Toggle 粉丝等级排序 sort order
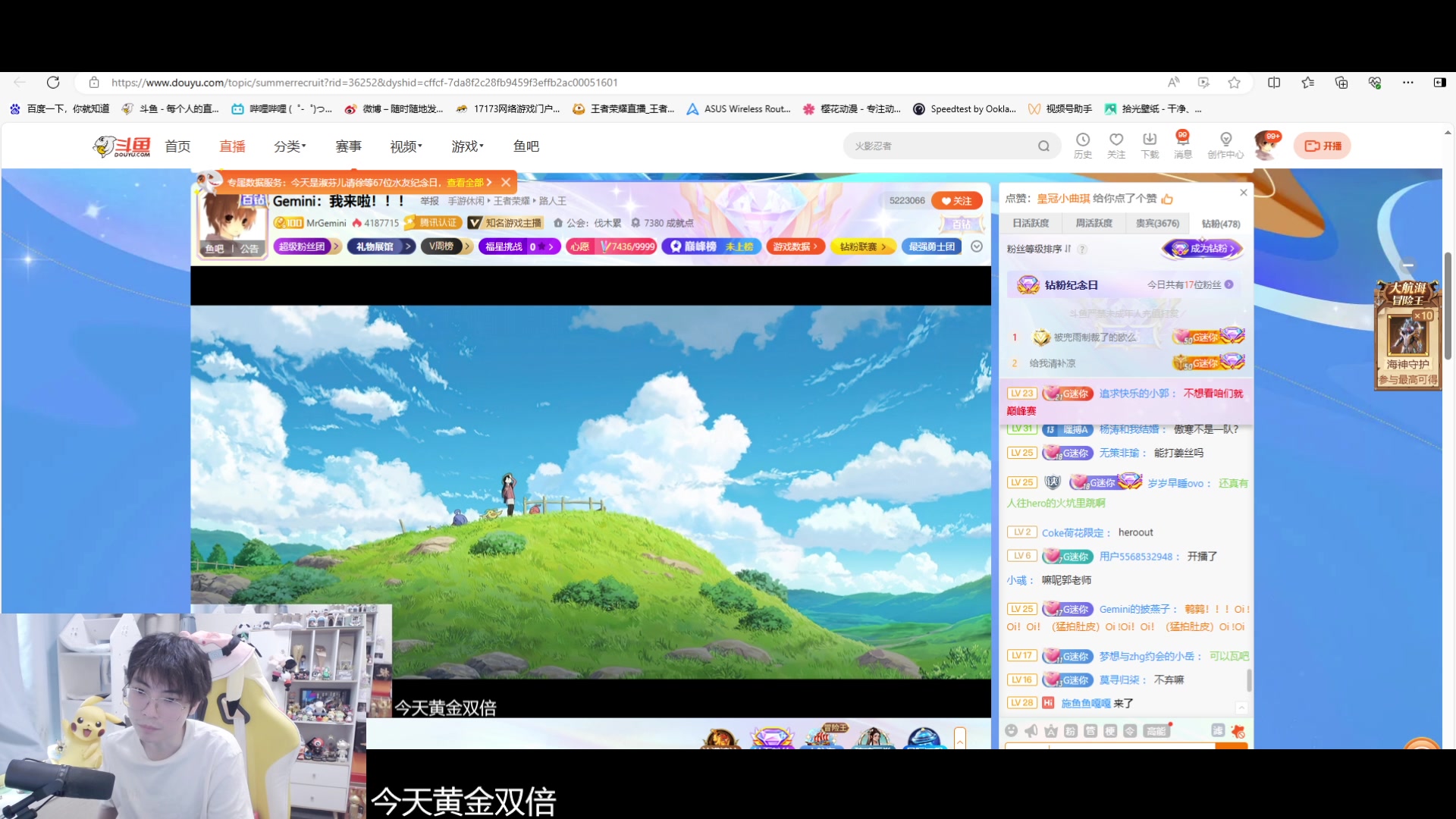Screen dimensions: 1456x819 1039,249
